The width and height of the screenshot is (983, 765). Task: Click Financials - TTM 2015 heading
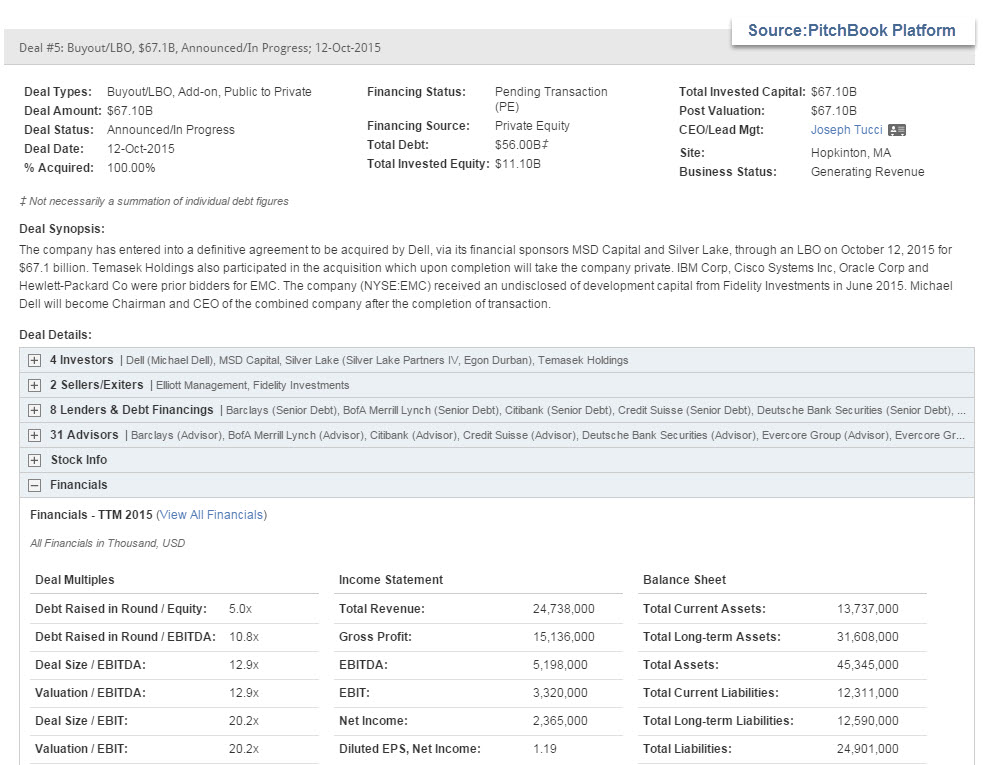point(92,515)
